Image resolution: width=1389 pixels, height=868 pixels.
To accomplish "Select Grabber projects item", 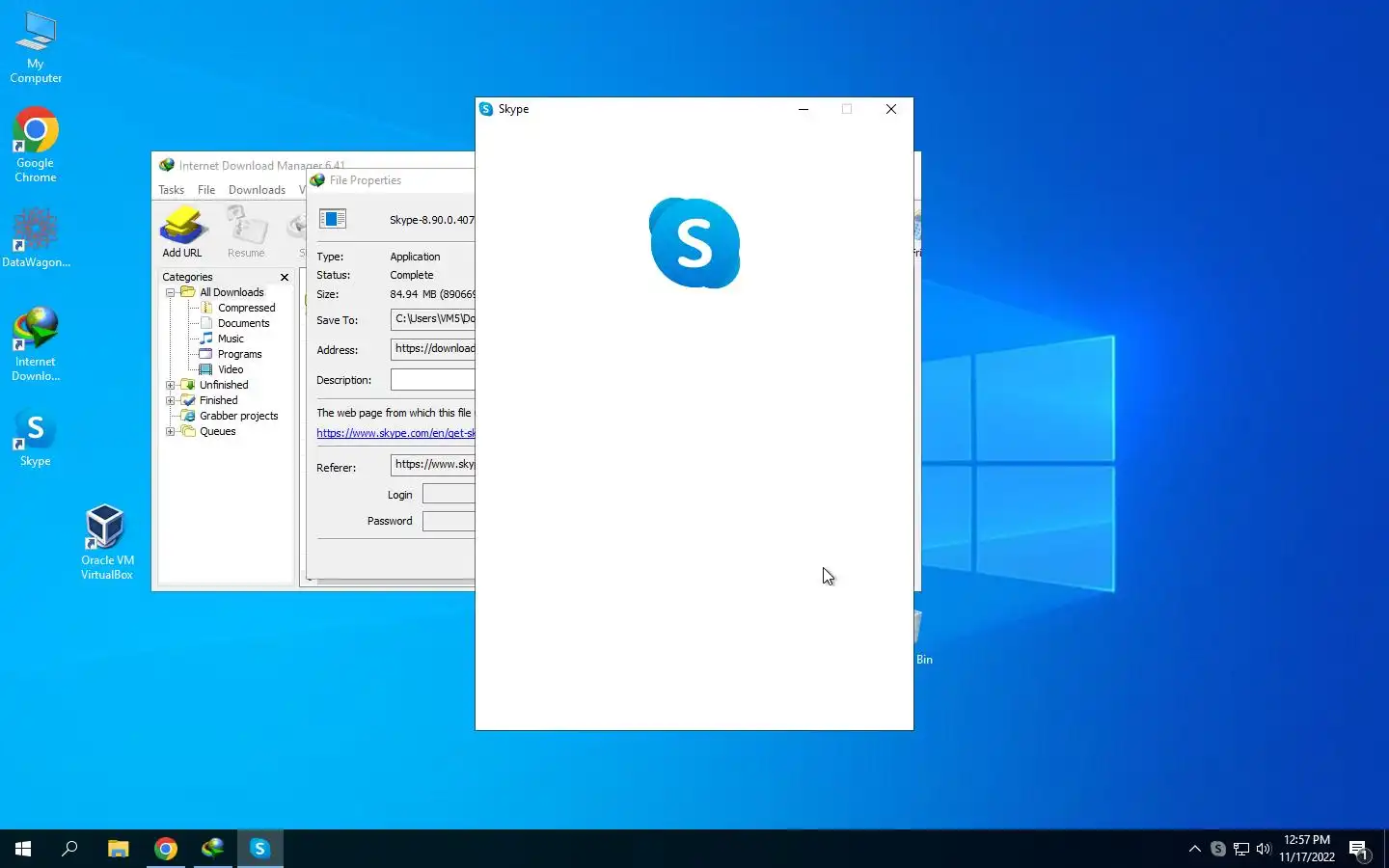I will [x=238, y=416].
